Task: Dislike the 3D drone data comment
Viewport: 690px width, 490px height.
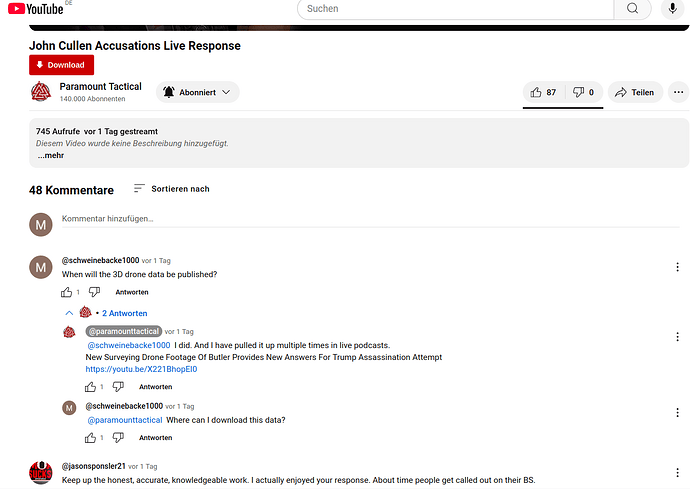Action: click(x=94, y=292)
